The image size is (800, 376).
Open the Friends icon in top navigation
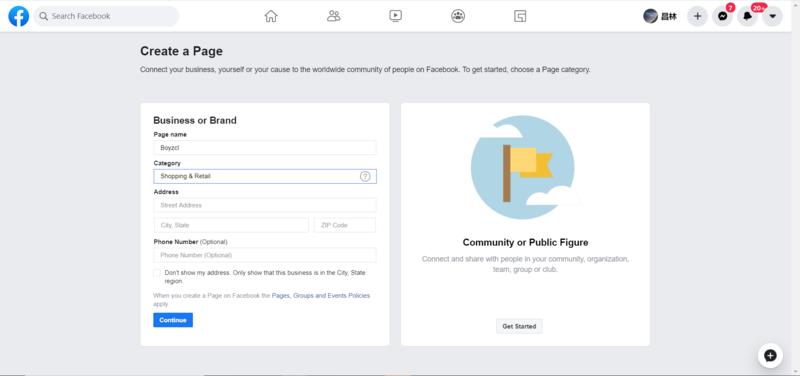pyautogui.click(x=333, y=16)
